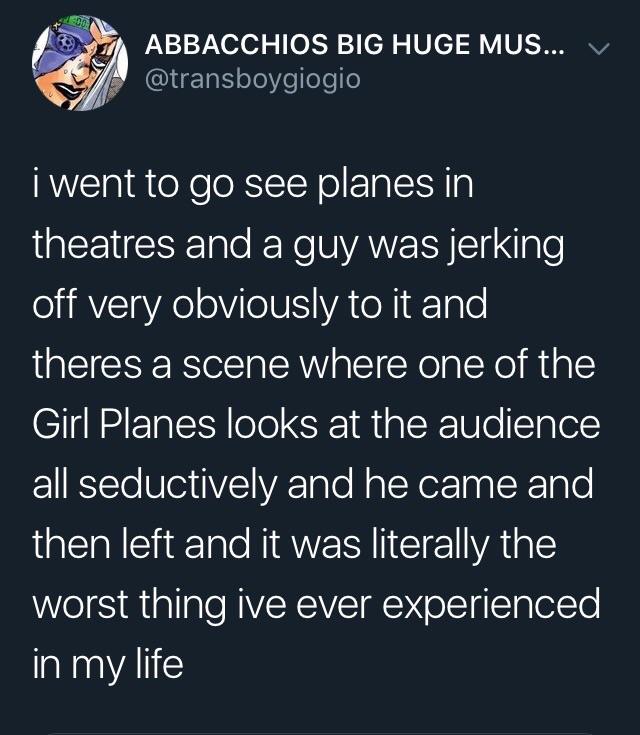Expand the tweet options chevron menu
This screenshot has height=735, width=640.
tap(596, 48)
